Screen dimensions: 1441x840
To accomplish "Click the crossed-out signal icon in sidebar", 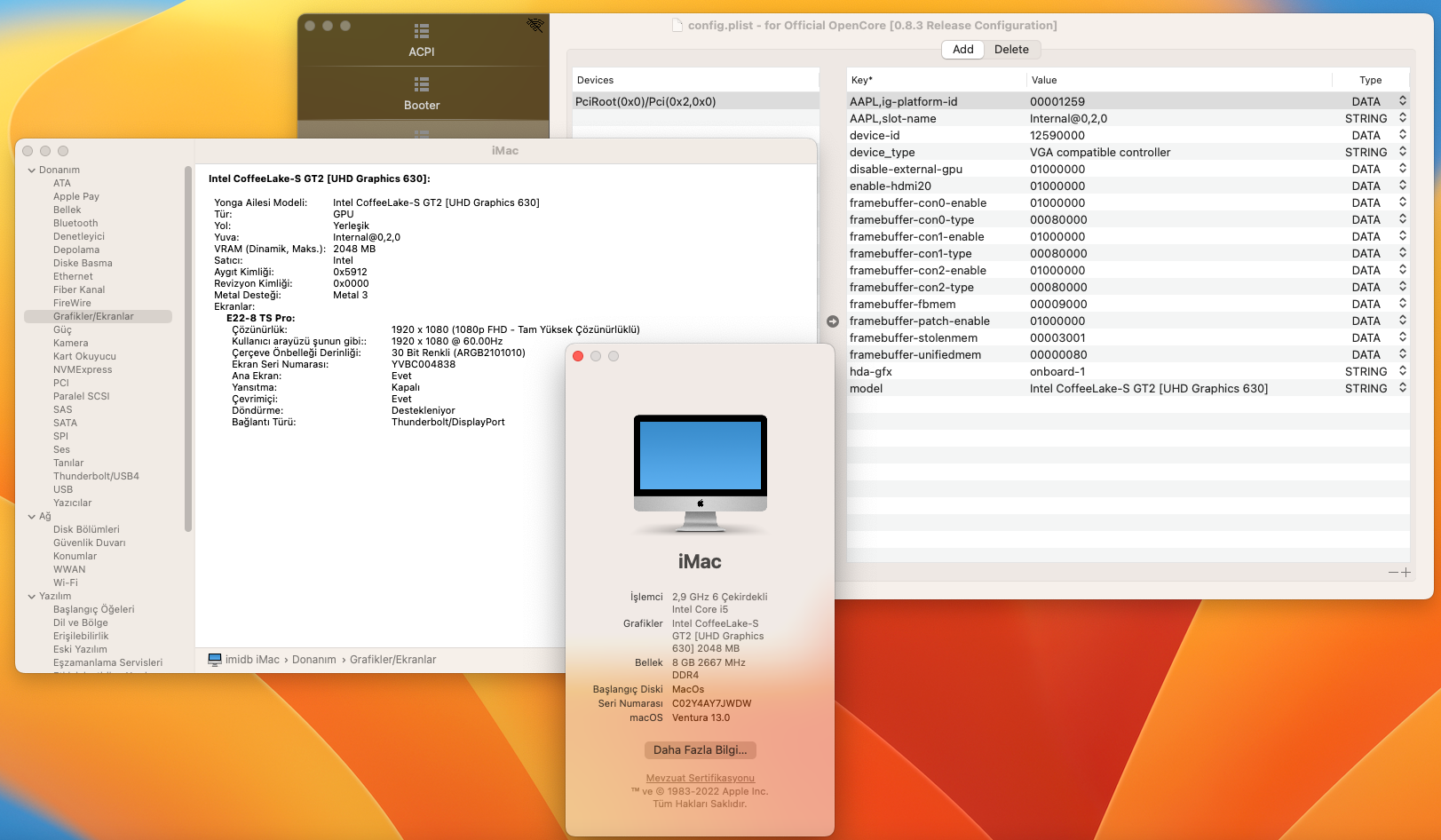I will click(535, 25).
